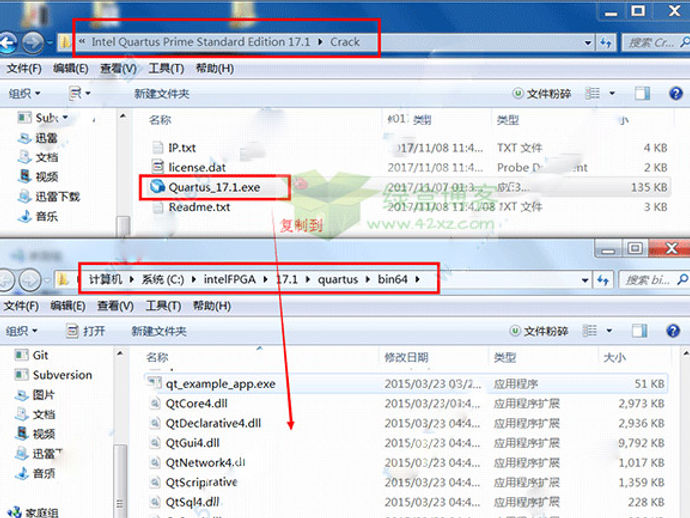The width and height of the screenshot is (690, 518).
Task: Open 视频 in top window sidebar
Action: (38, 176)
